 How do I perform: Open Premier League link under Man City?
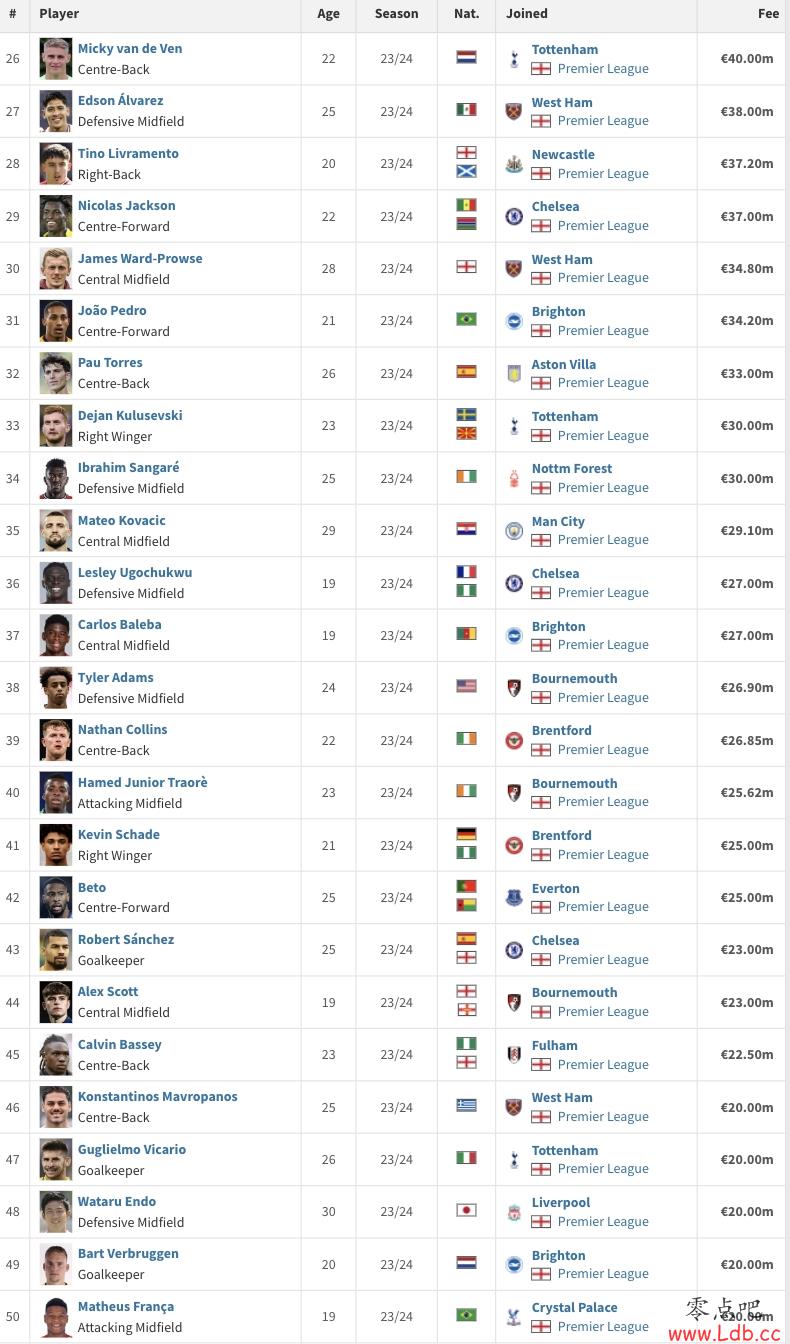tap(603, 540)
